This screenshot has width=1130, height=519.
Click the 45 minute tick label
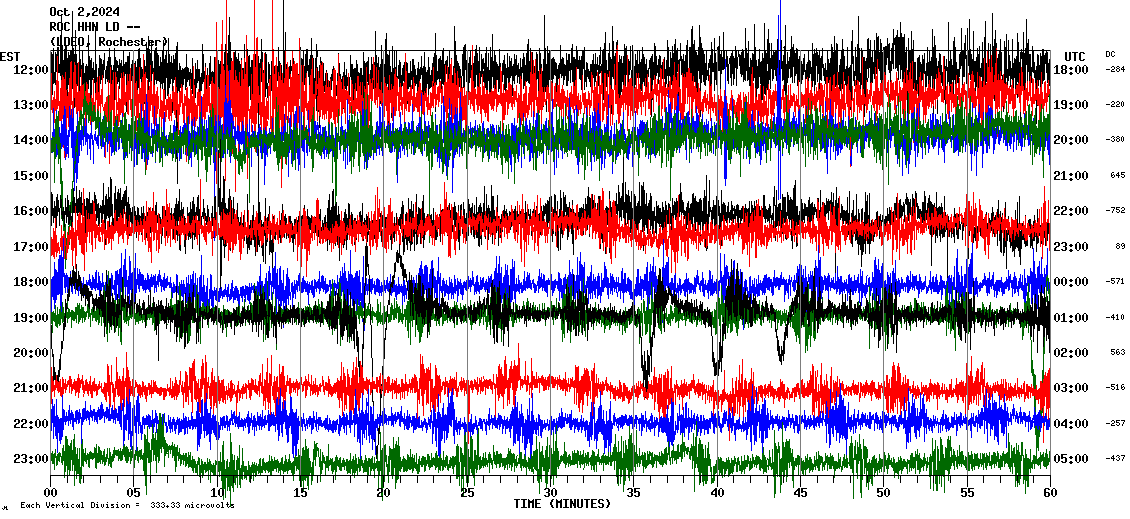[800, 493]
